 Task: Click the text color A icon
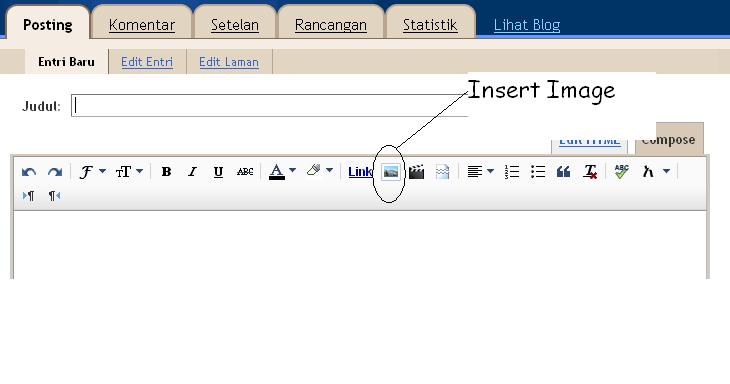point(277,172)
